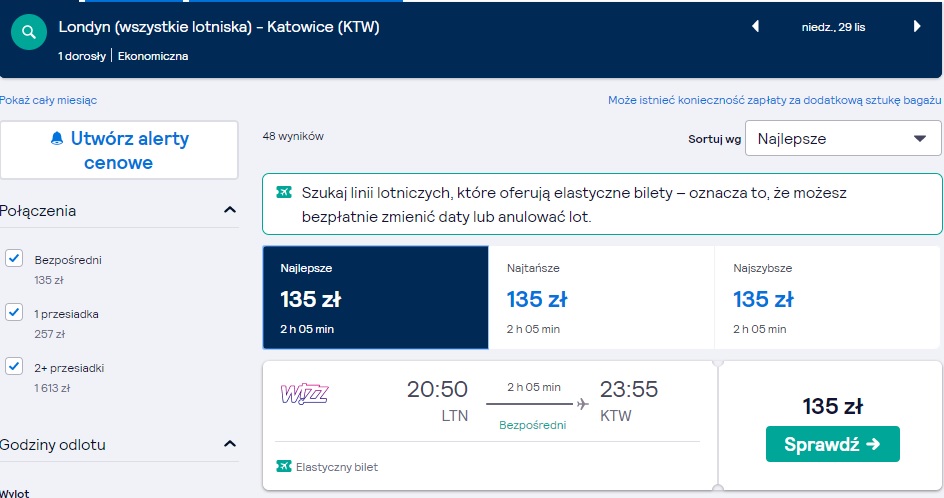Click the KTW arrival airport code
The height and width of the screenshot is (498, 944).
[615, 416]
